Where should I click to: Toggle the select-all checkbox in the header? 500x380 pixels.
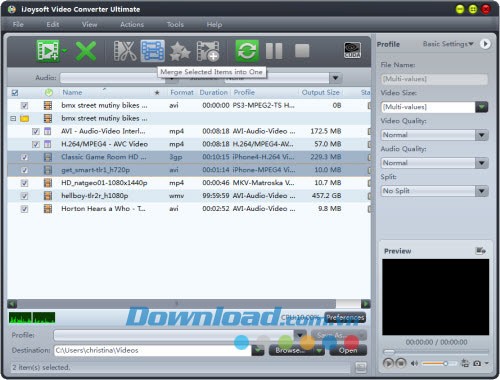[15, 93]
